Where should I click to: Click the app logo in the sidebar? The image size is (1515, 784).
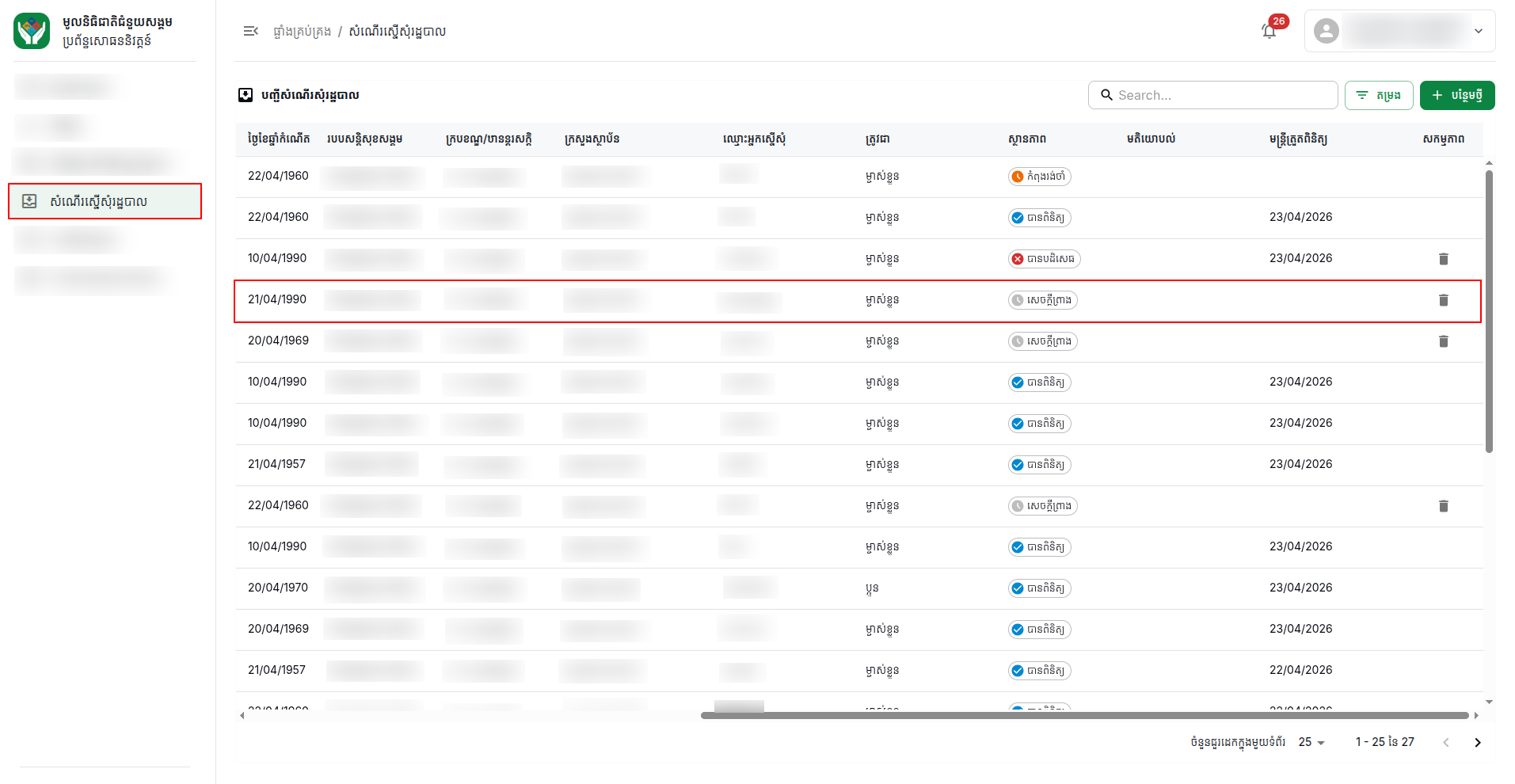pyautogui.click(x=32, y=31)
